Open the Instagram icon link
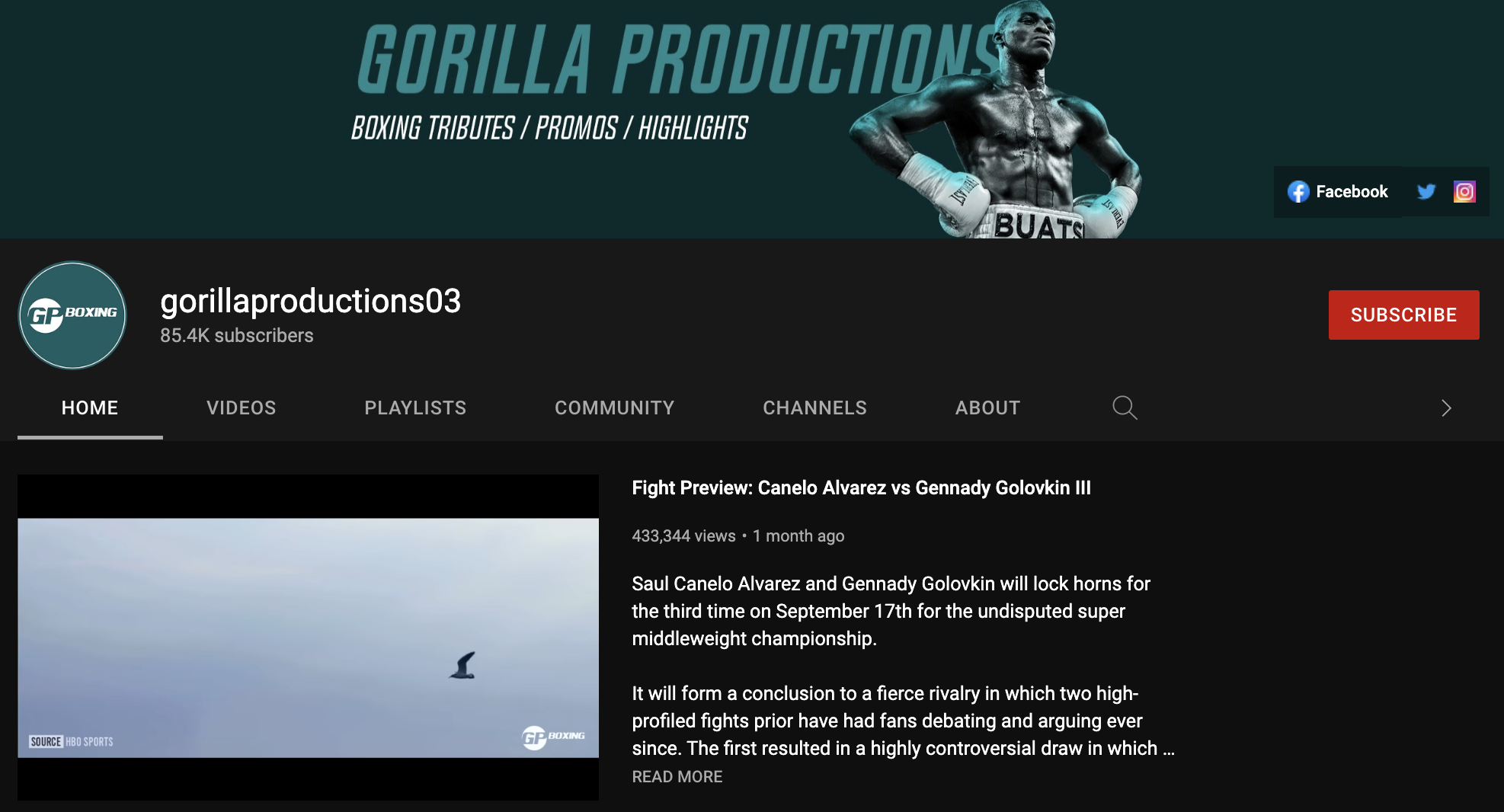 click(x=1464, y=192)
